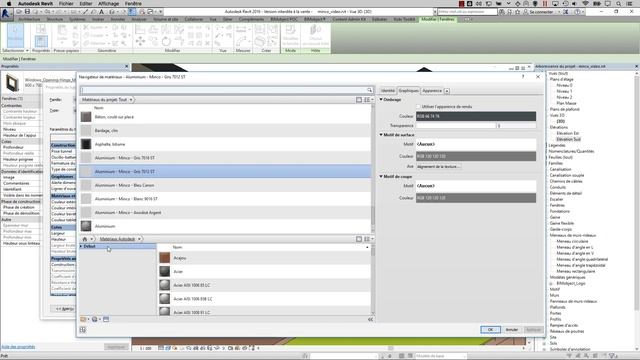Click the Apple menu icon

point(9,3)
